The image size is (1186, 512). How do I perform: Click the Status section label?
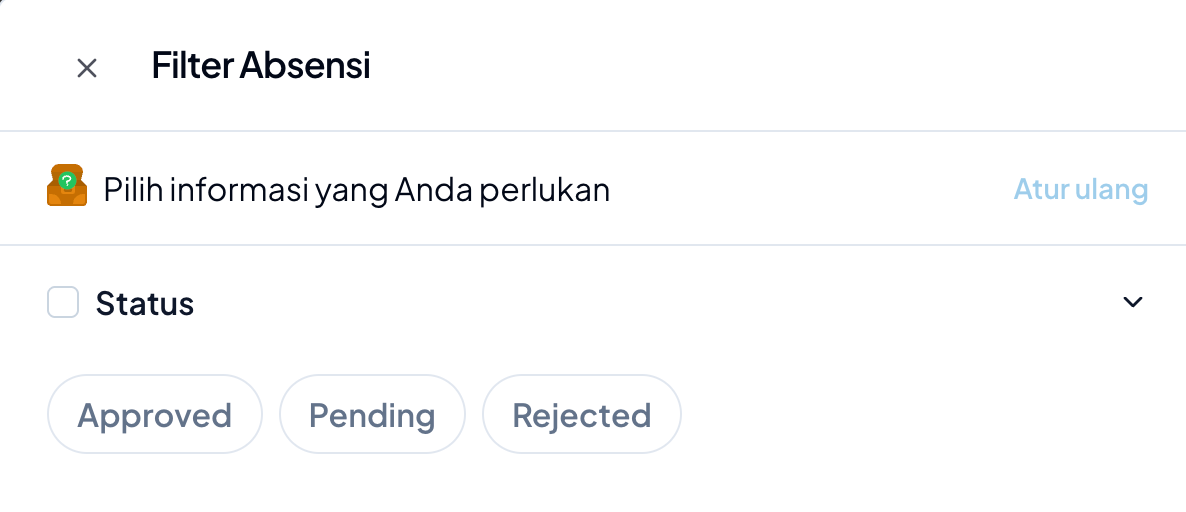point(145,303)
